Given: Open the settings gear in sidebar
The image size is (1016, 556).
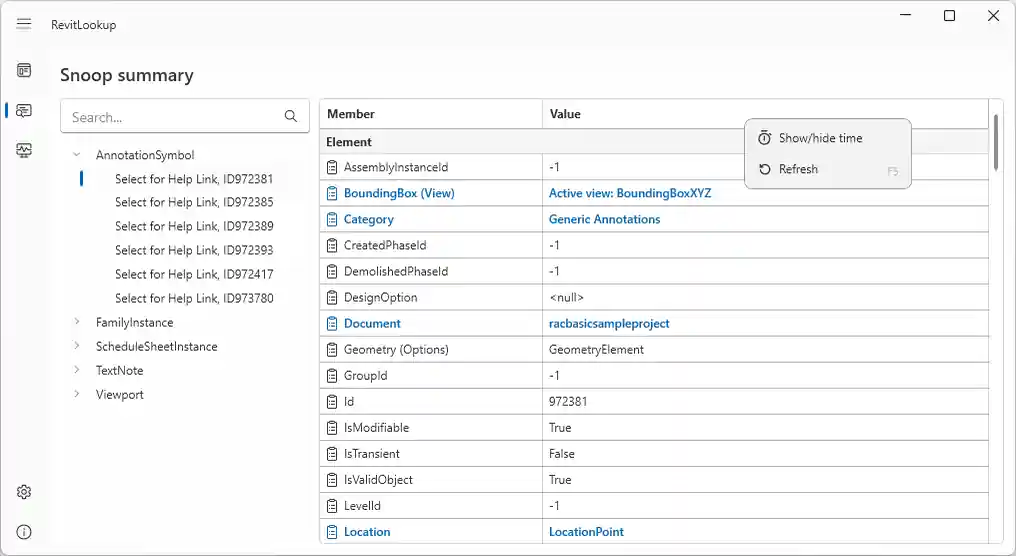Looking at the screenshot, I should (x=24, y=492).
